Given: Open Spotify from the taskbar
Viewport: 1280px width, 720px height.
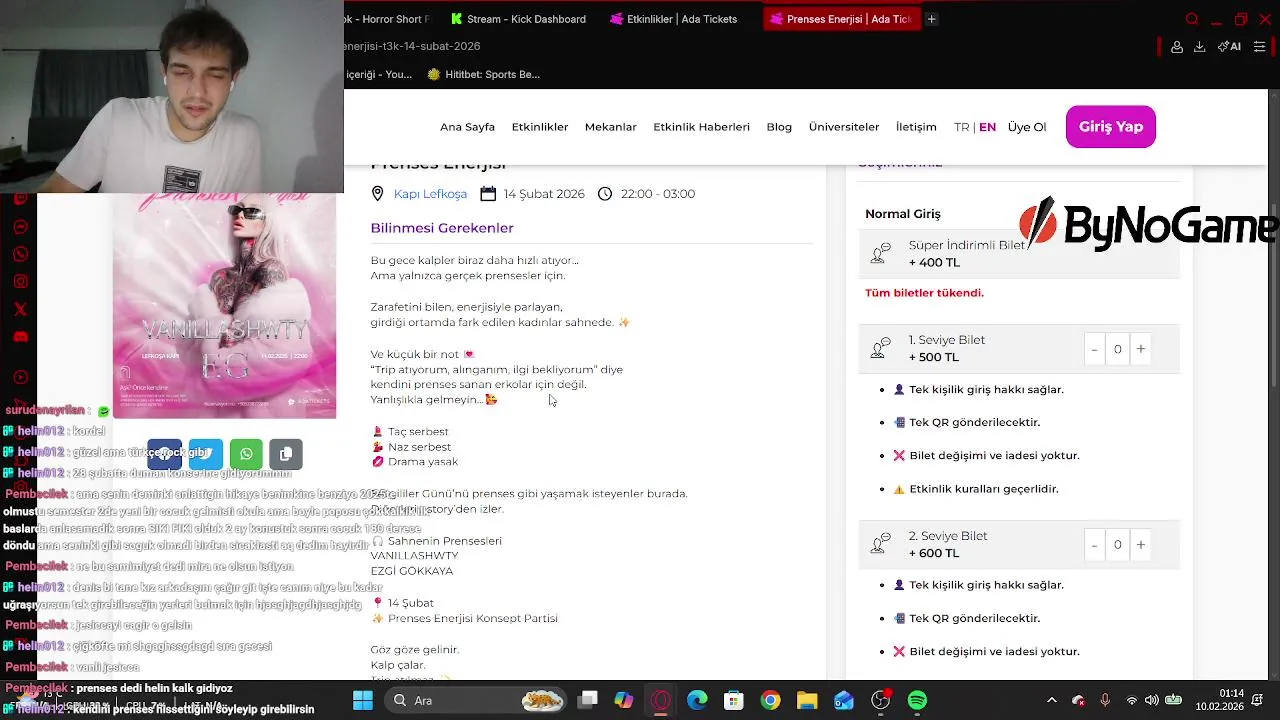Looking at the screenshot, I should (917, 700).
